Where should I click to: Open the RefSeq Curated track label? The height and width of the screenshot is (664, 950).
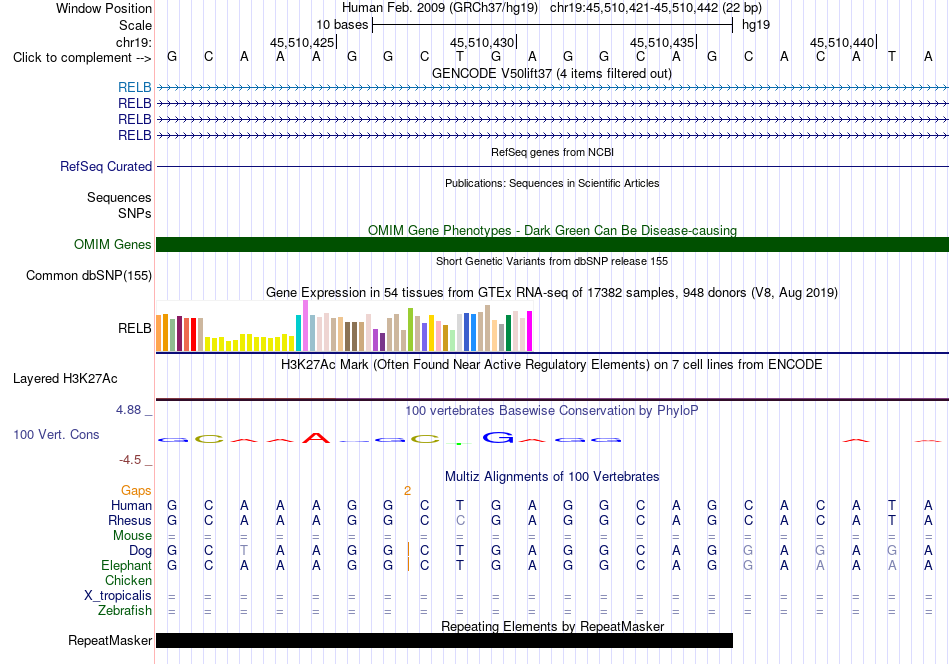[x=106, y=166]
